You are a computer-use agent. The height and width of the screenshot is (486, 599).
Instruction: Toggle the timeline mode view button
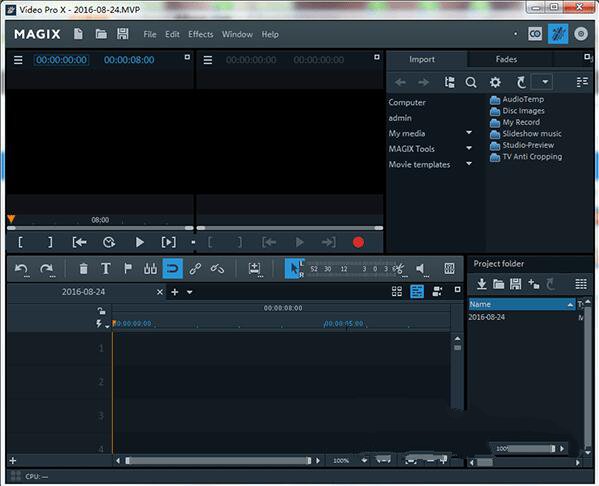click(417, 292)
